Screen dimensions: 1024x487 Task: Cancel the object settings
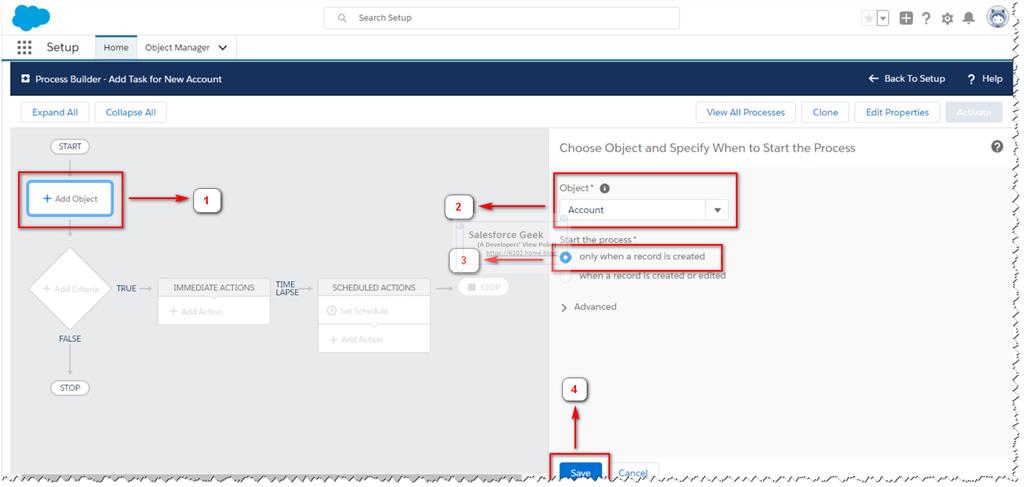[633, 473]
